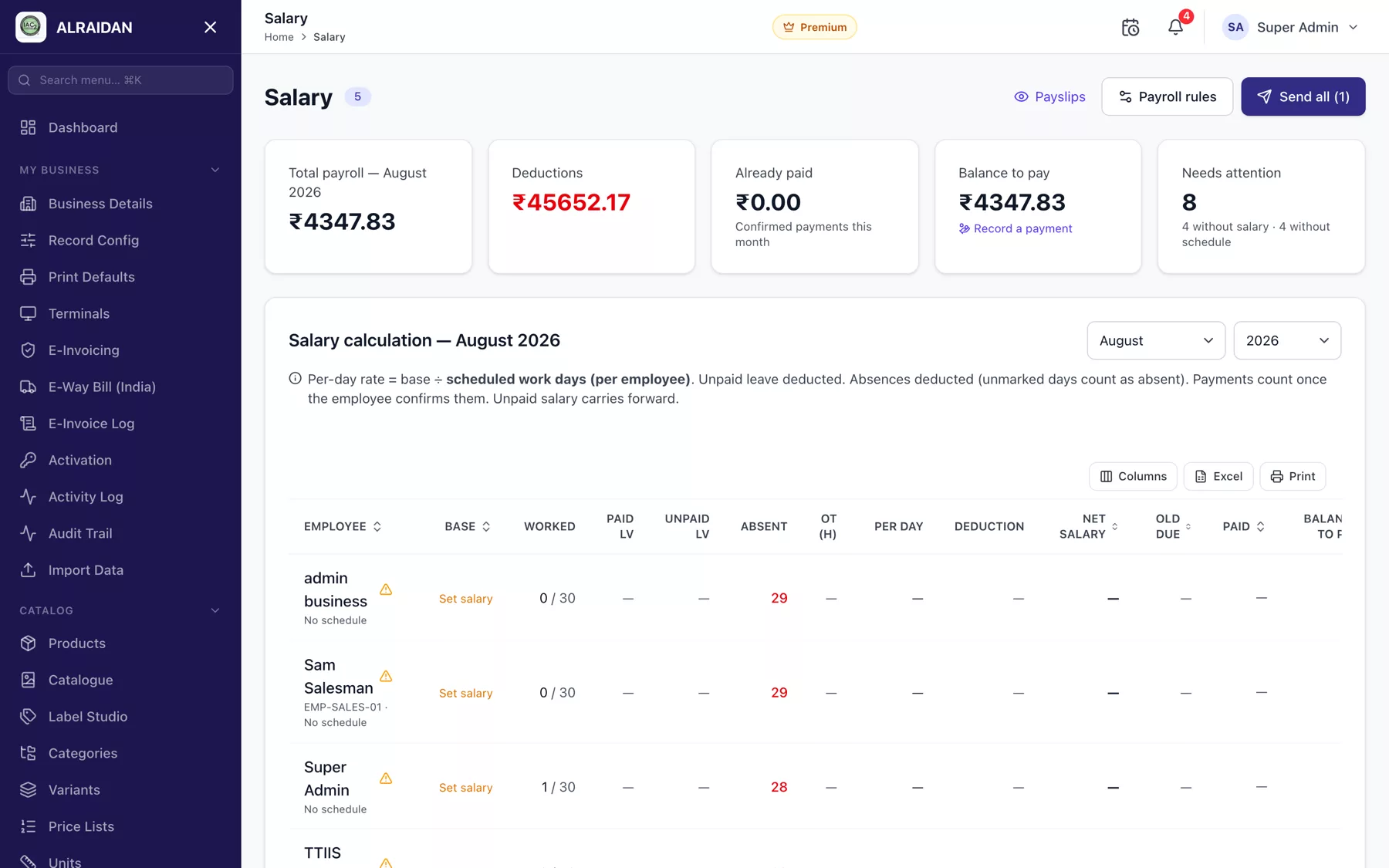Screen dimensions: 1389x868
Task: Click the Import Data upload icon
Action: [28, 570]
